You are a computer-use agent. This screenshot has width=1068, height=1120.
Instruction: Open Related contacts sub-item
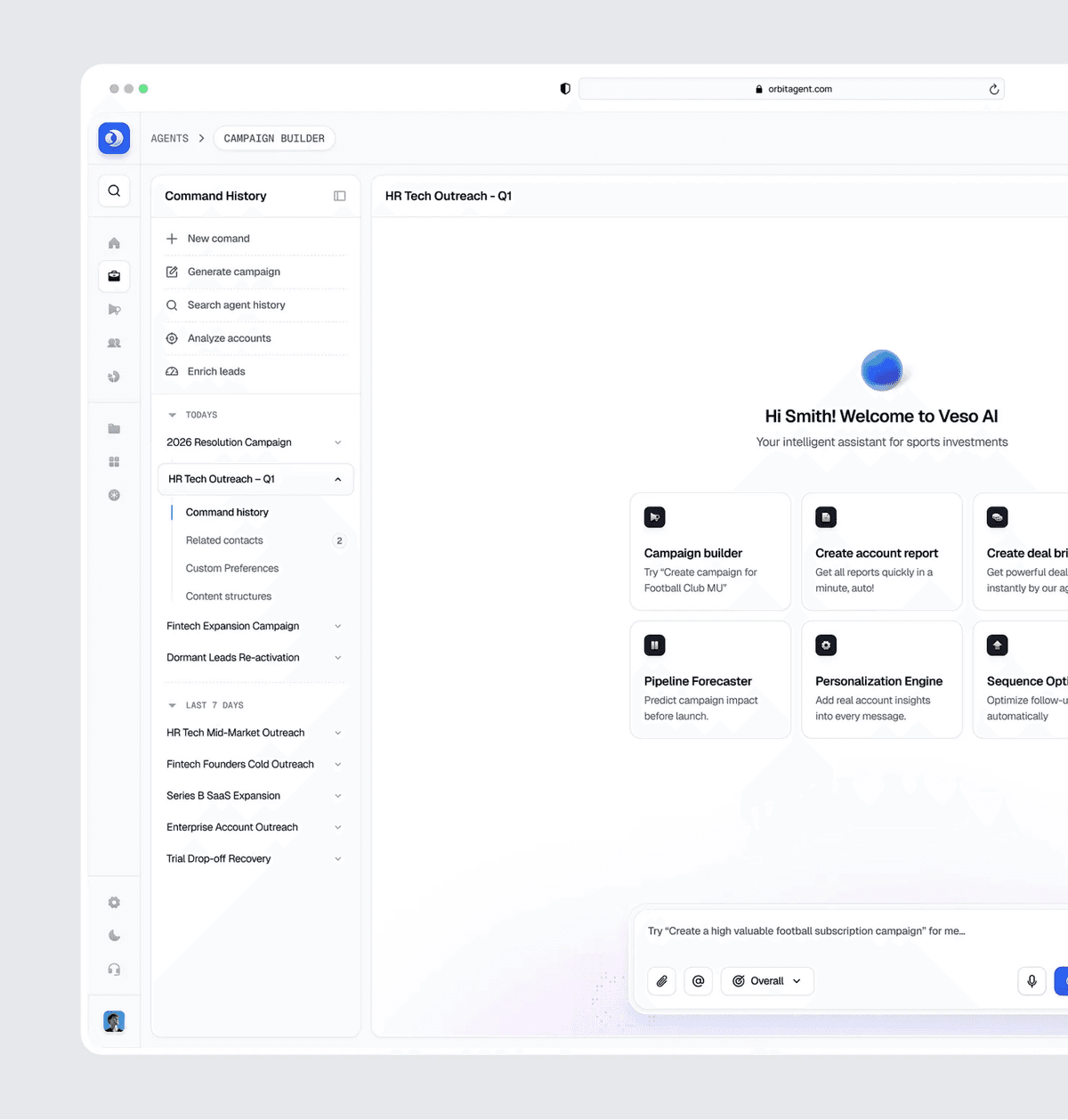224,540
